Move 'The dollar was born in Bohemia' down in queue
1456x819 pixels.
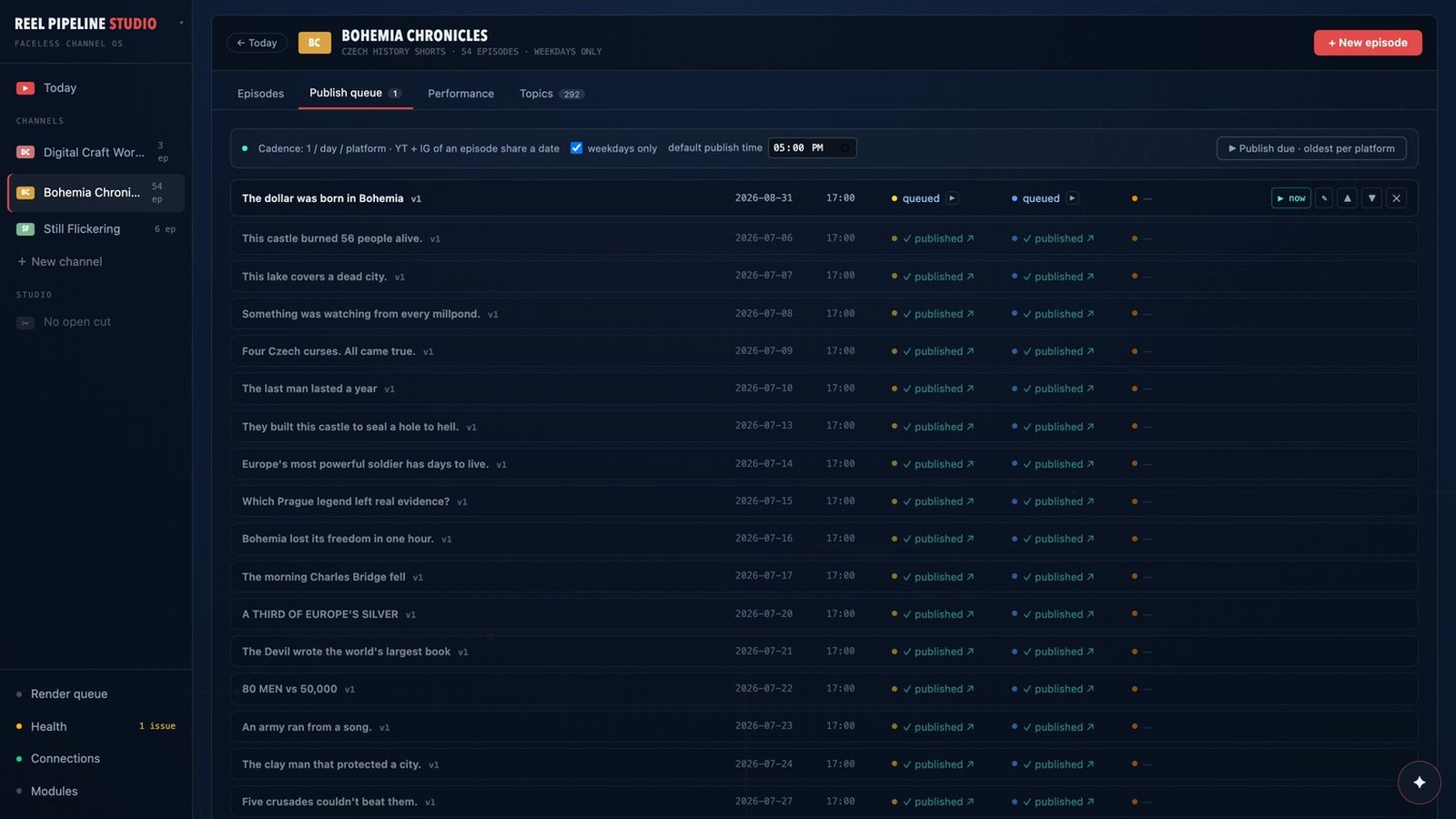pyautogui.click(x=1372, y=198)
